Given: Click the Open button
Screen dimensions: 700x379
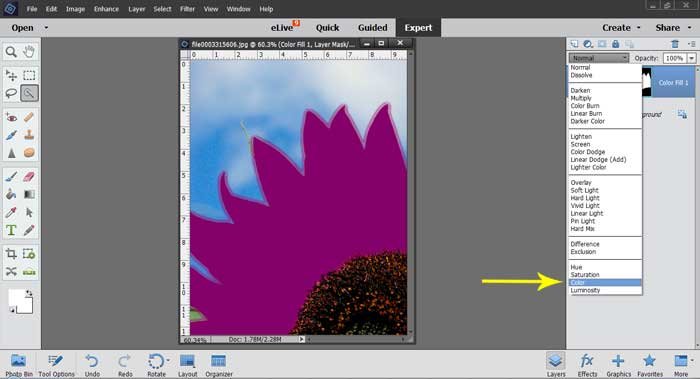Looking at the screenshot, I should click(22, 28).
